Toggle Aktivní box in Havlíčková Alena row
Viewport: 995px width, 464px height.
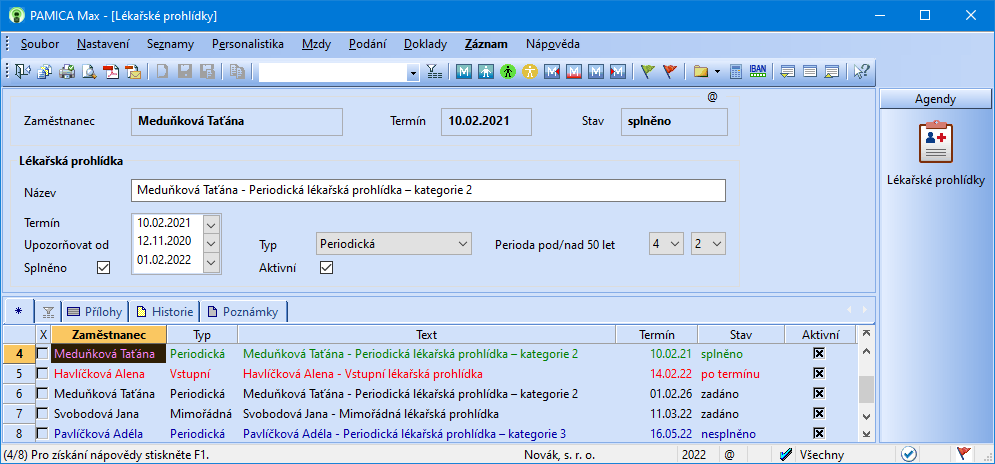click(x=819, y=374)
